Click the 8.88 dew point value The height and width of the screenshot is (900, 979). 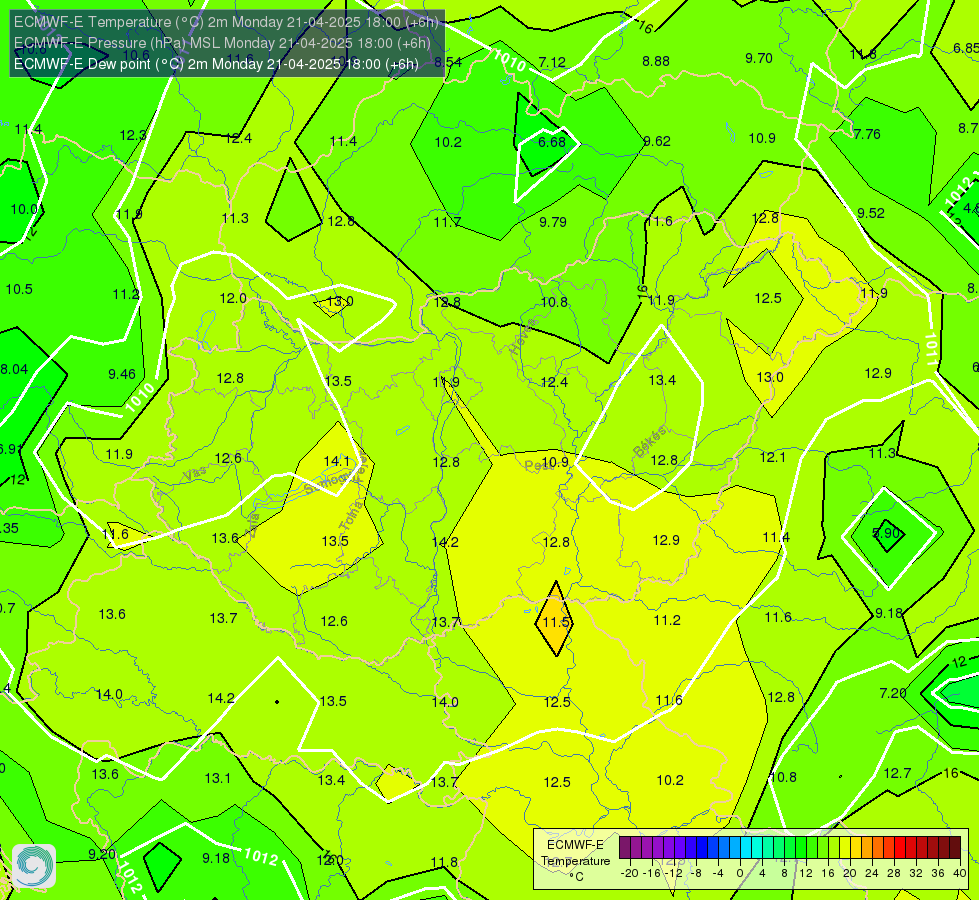656,61
